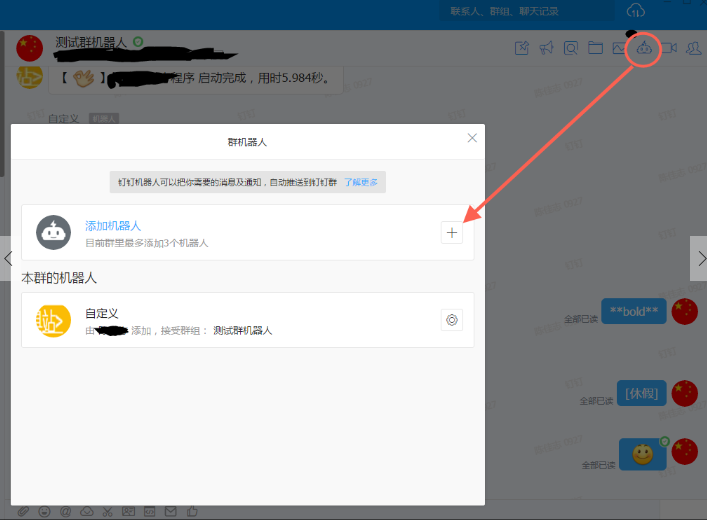Click the envelope mail icon
The width and height of the screenshot is (707, 520).
click(x=170, y=511)
